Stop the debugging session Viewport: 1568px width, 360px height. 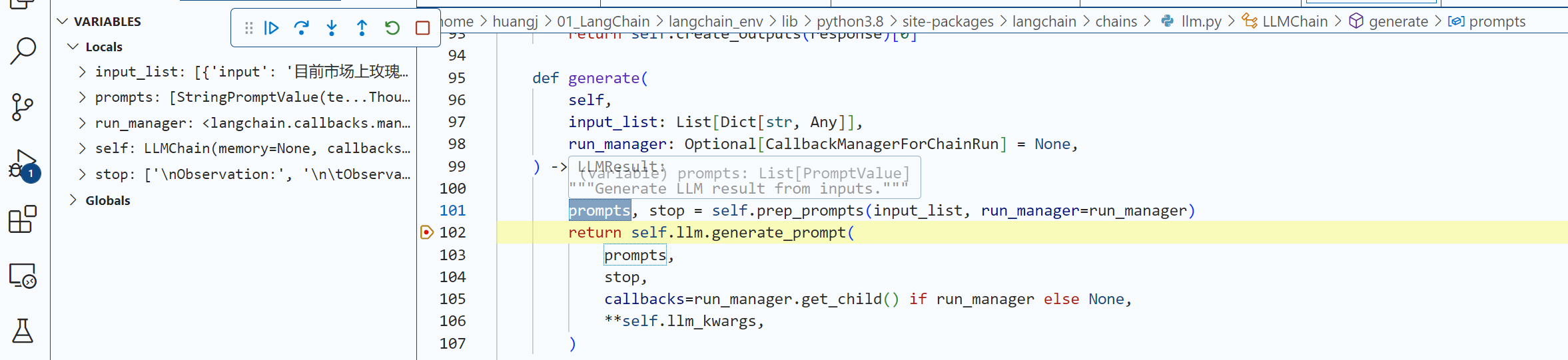coord(422,28)
